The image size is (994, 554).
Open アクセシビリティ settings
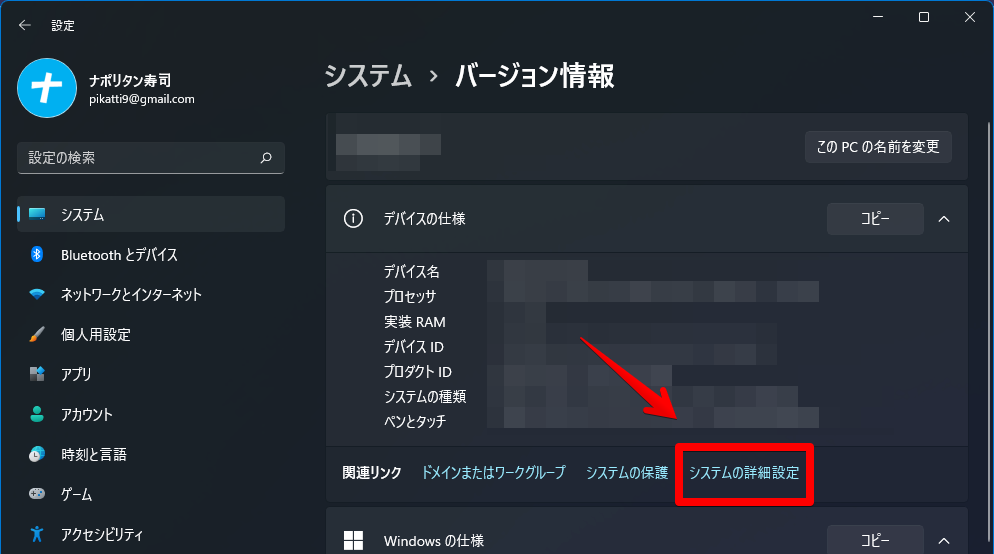pyautogui.click(x=151, y=534)
